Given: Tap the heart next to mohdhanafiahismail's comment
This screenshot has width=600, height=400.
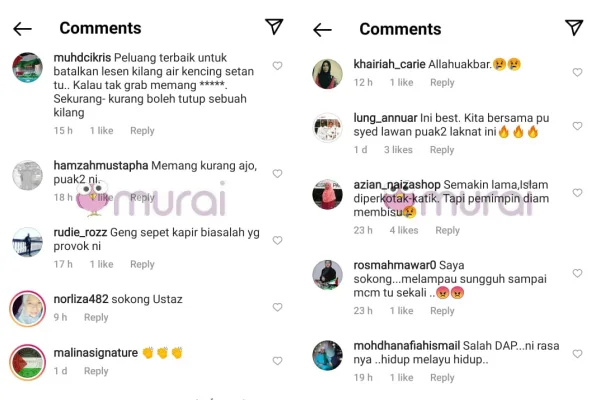Looking at the screenshot, I should pyautogui.click(x=577, y=354).
